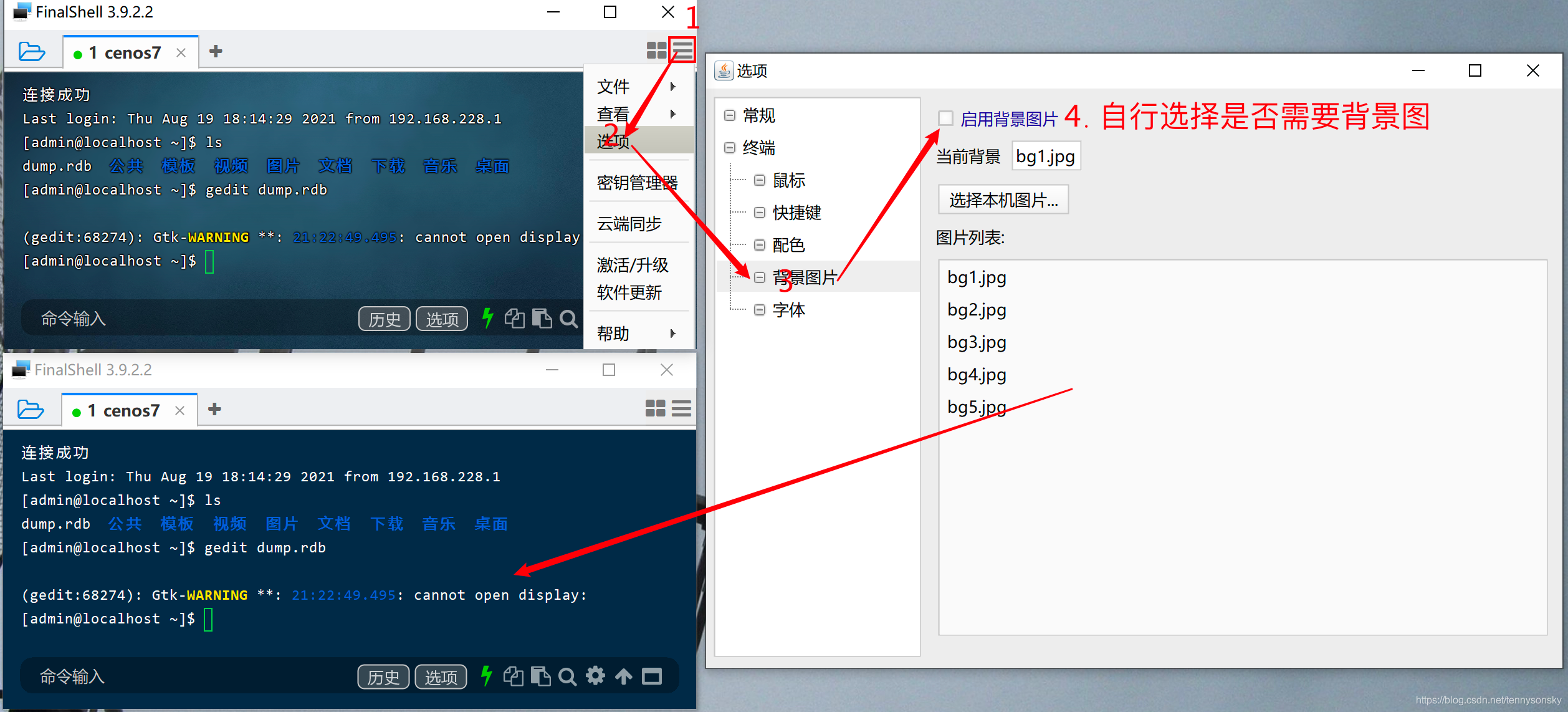This screenshot has width=1568, height=712.
Task: Select 配色 tree item
Action: 789,245
